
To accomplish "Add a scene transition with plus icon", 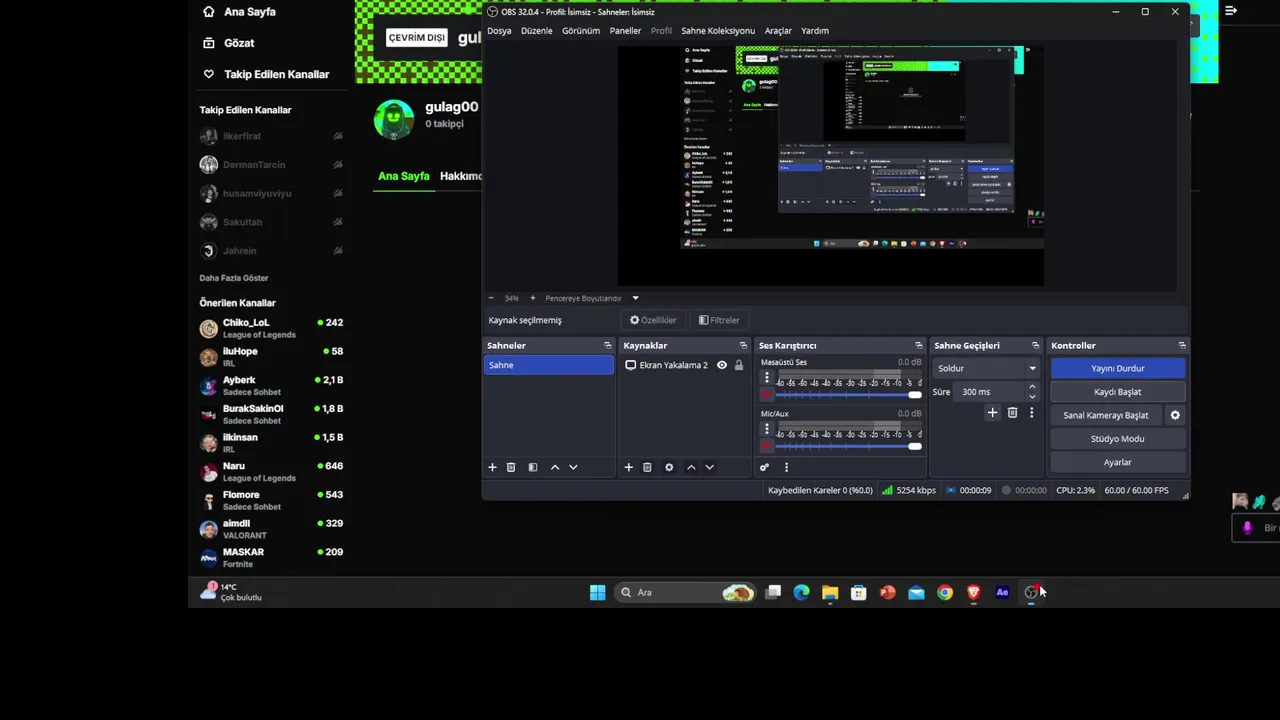I will pyautogui.click(x=992, y=412).
